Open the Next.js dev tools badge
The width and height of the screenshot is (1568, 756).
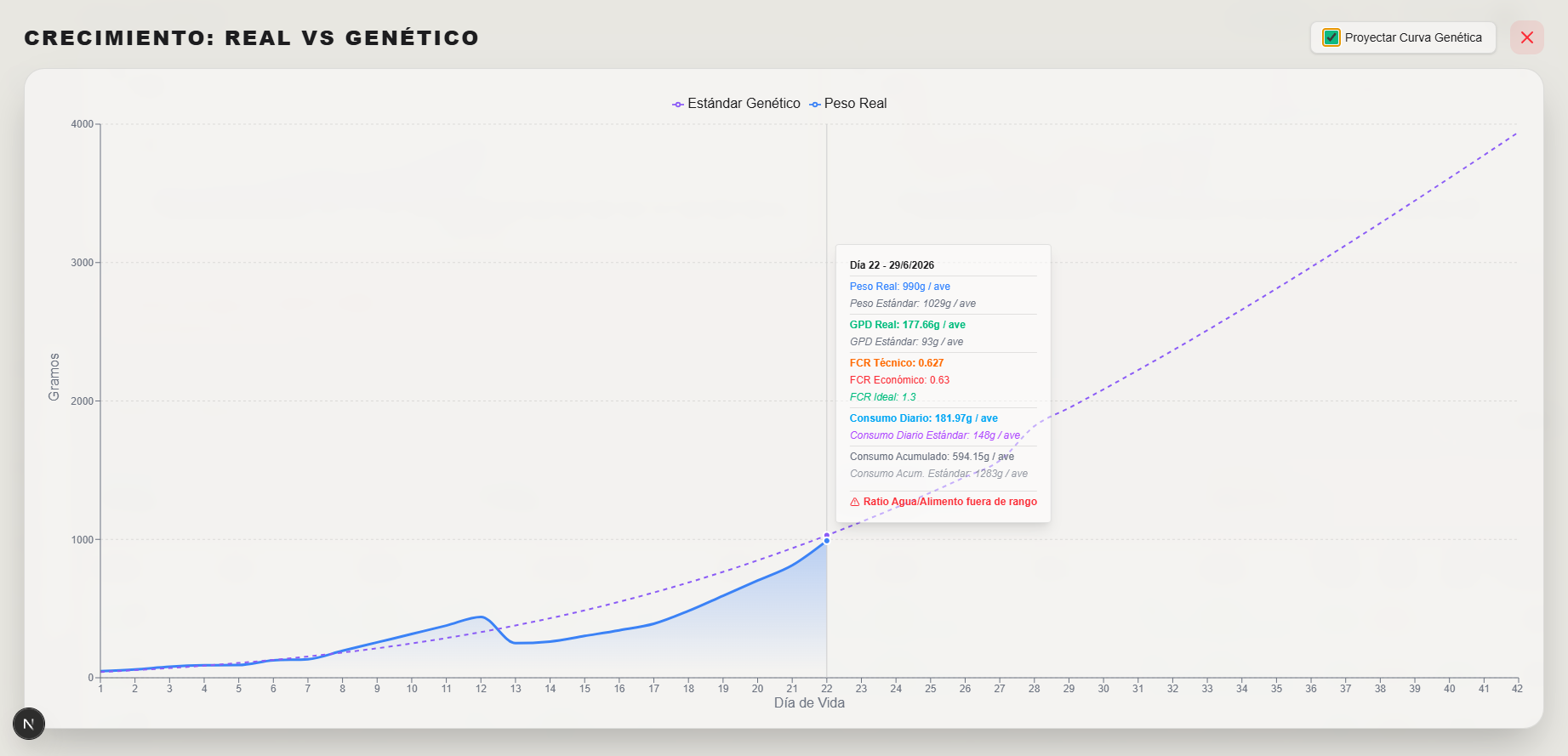click(29, 724)
